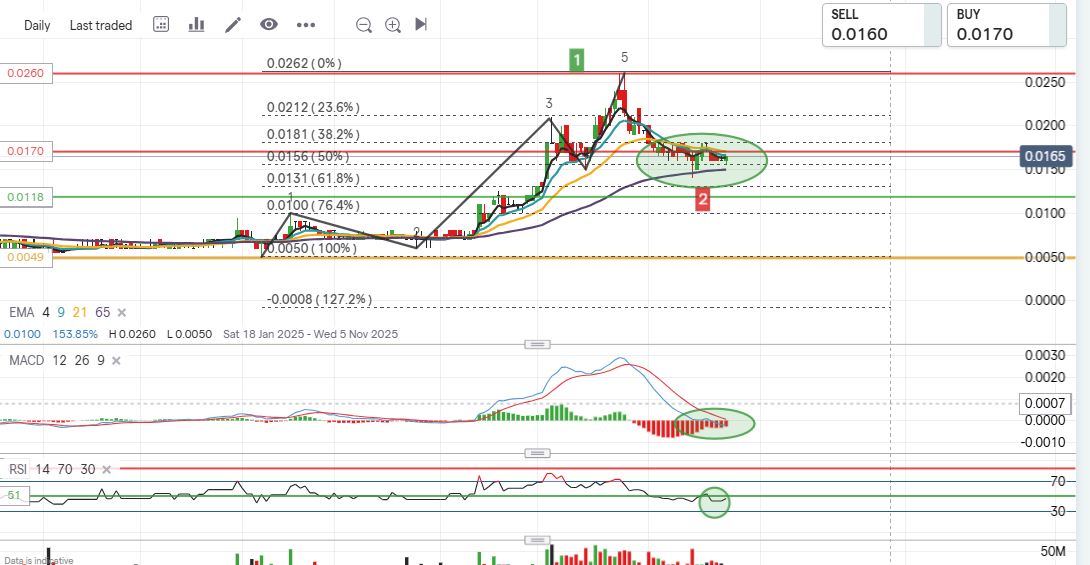Zoom out the chart with the minus magnifier
Viewport: 1090px width, 565px height.
(364, 25)
